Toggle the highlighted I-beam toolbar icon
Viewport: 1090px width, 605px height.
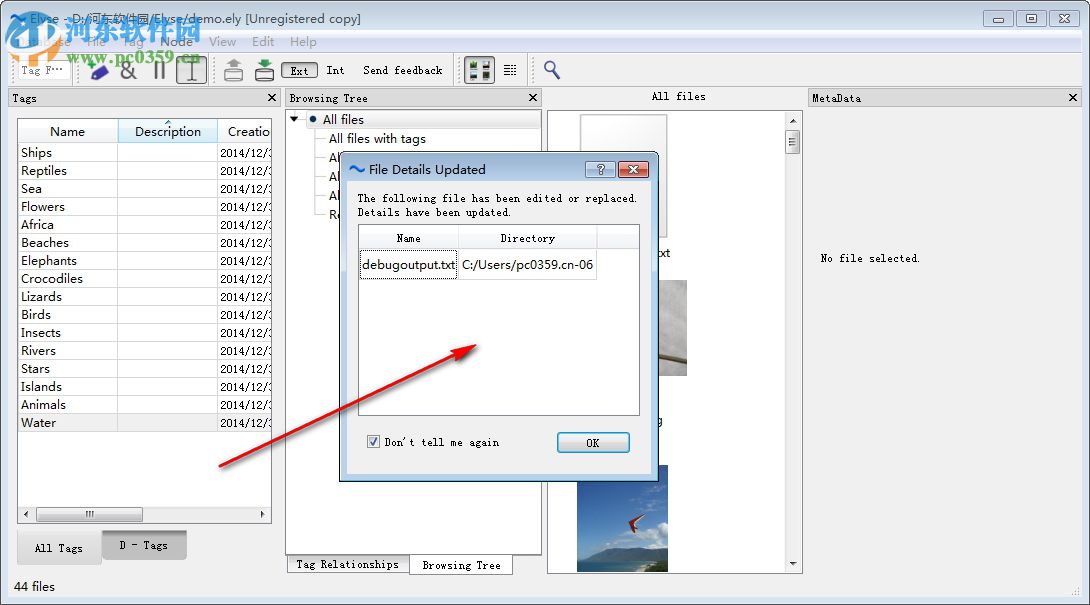[191, 70]
